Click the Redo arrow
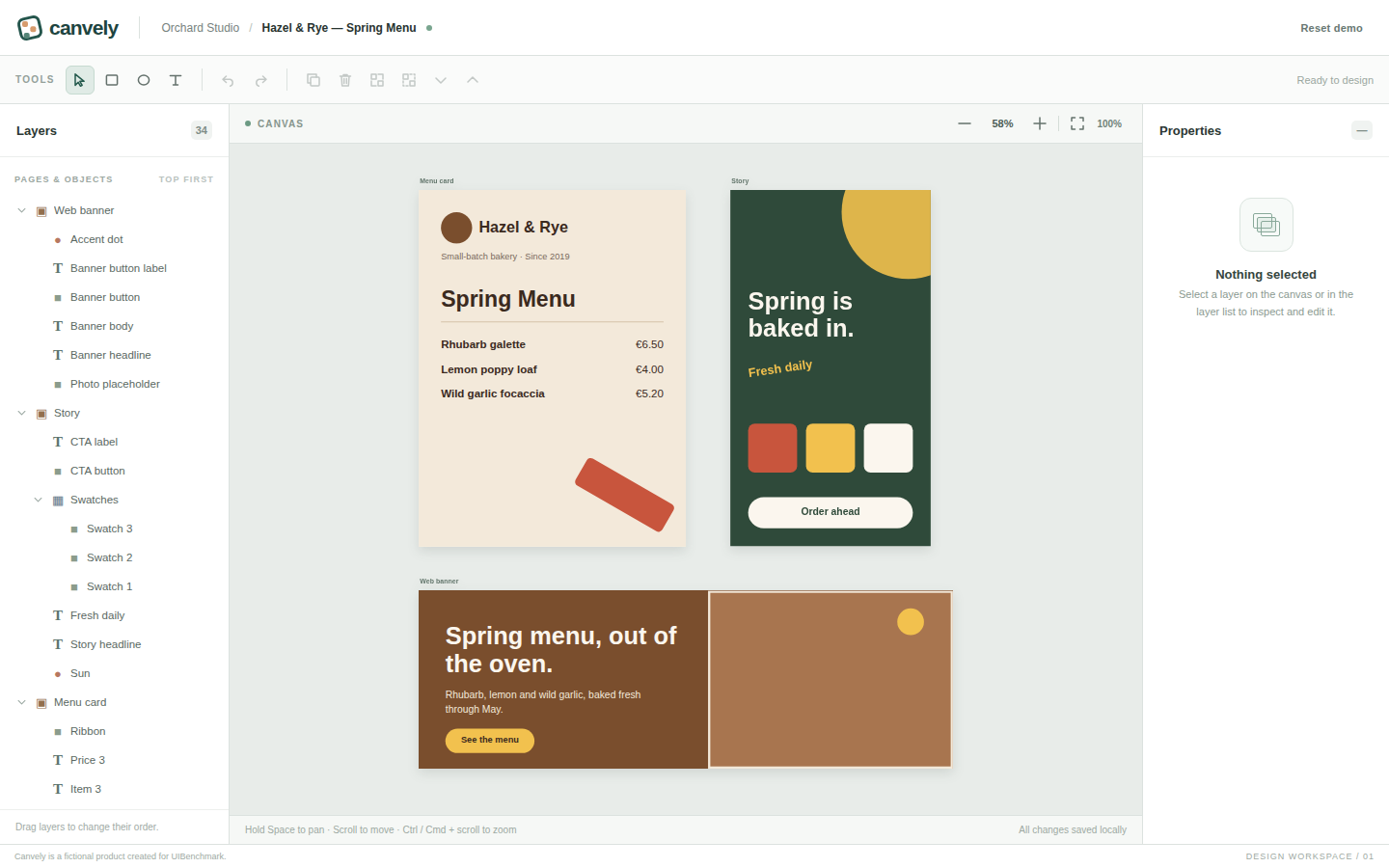 tap(260, 80)
